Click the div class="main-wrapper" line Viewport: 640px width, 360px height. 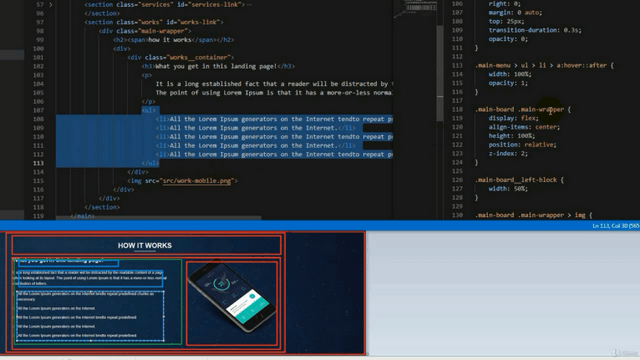point(145,31)
